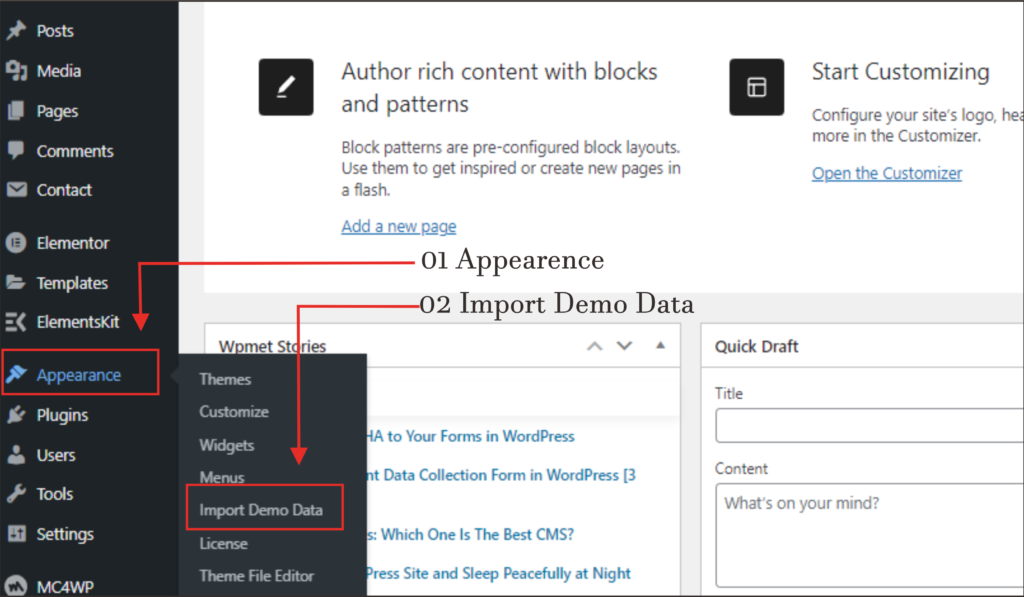Click the Quick Draft Title field

point(869,426)
